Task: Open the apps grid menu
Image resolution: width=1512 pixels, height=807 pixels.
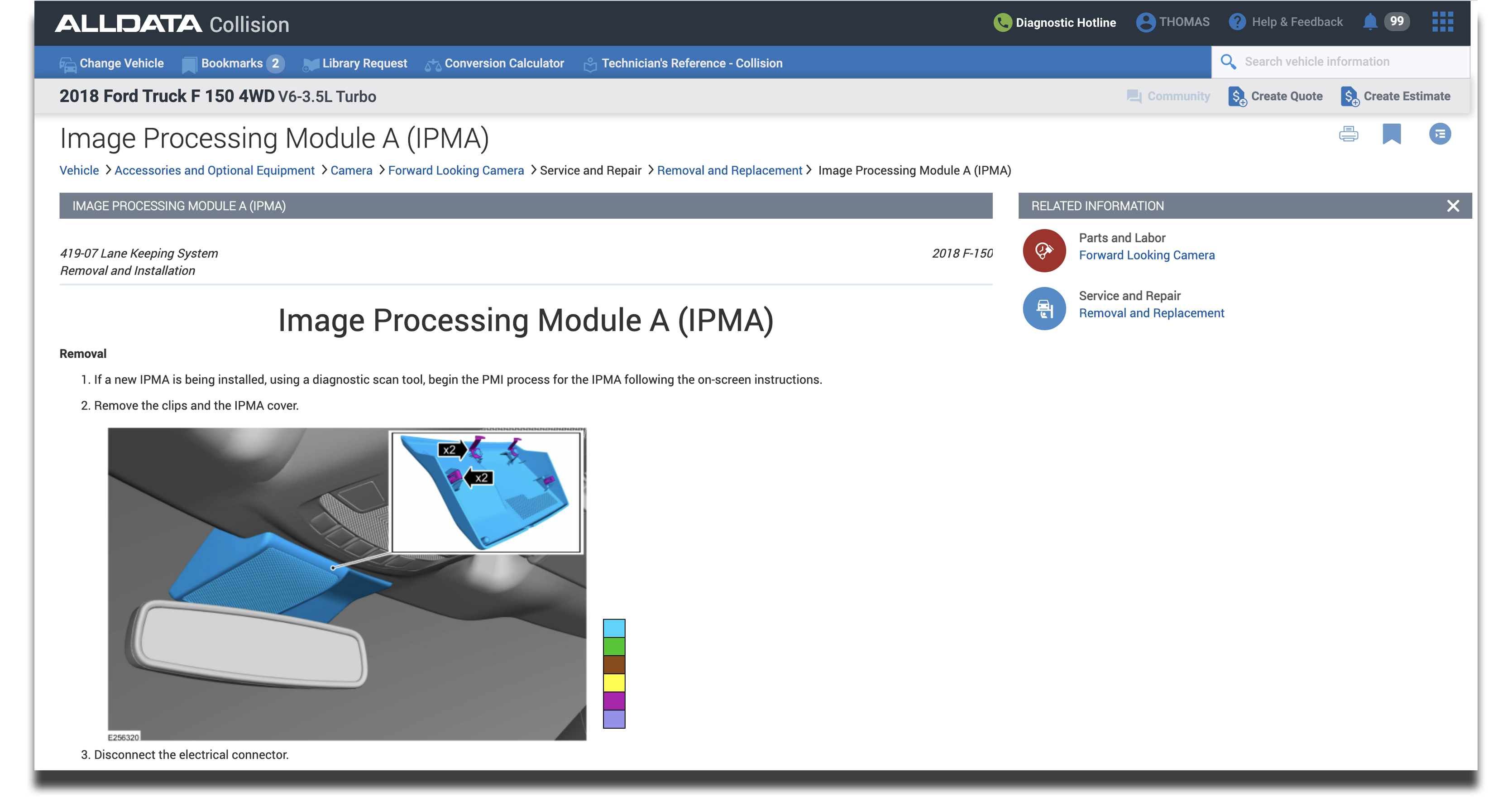Action: click(1442, 22)
